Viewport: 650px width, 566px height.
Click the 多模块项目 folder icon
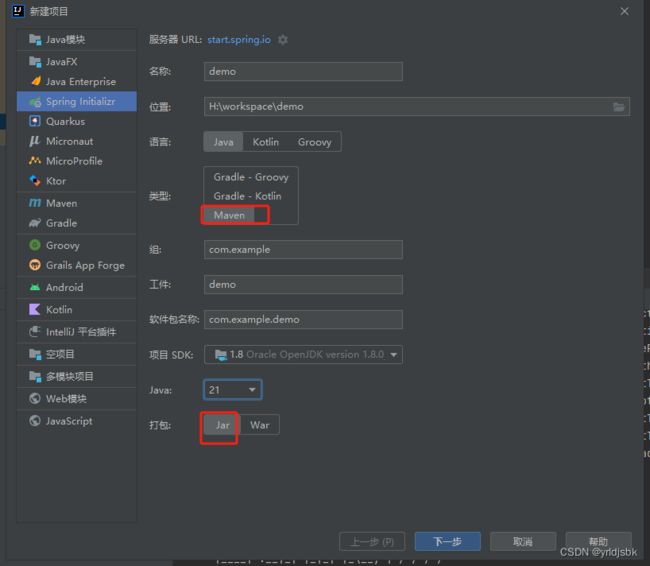[x=35, y=377]
